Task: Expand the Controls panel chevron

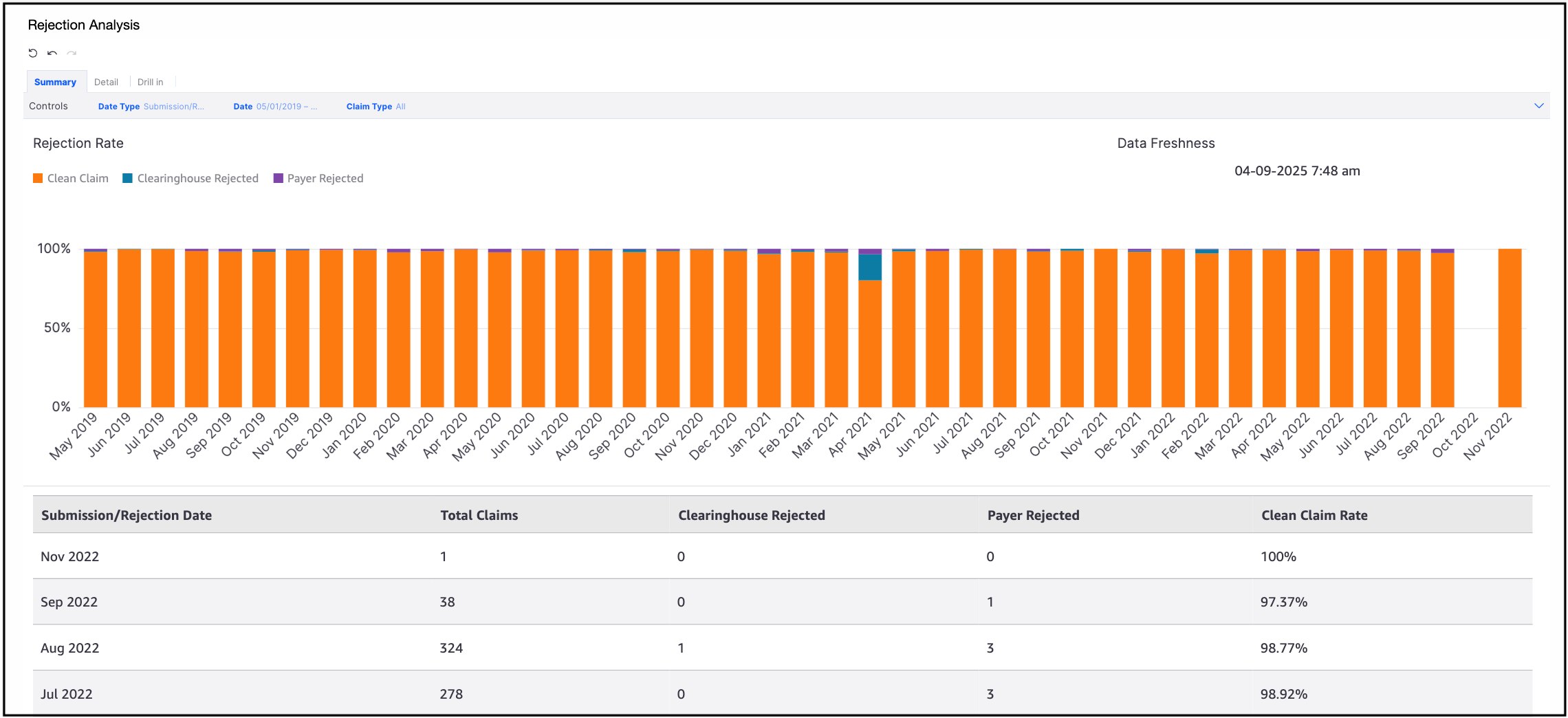Action: click(1539, 106)
